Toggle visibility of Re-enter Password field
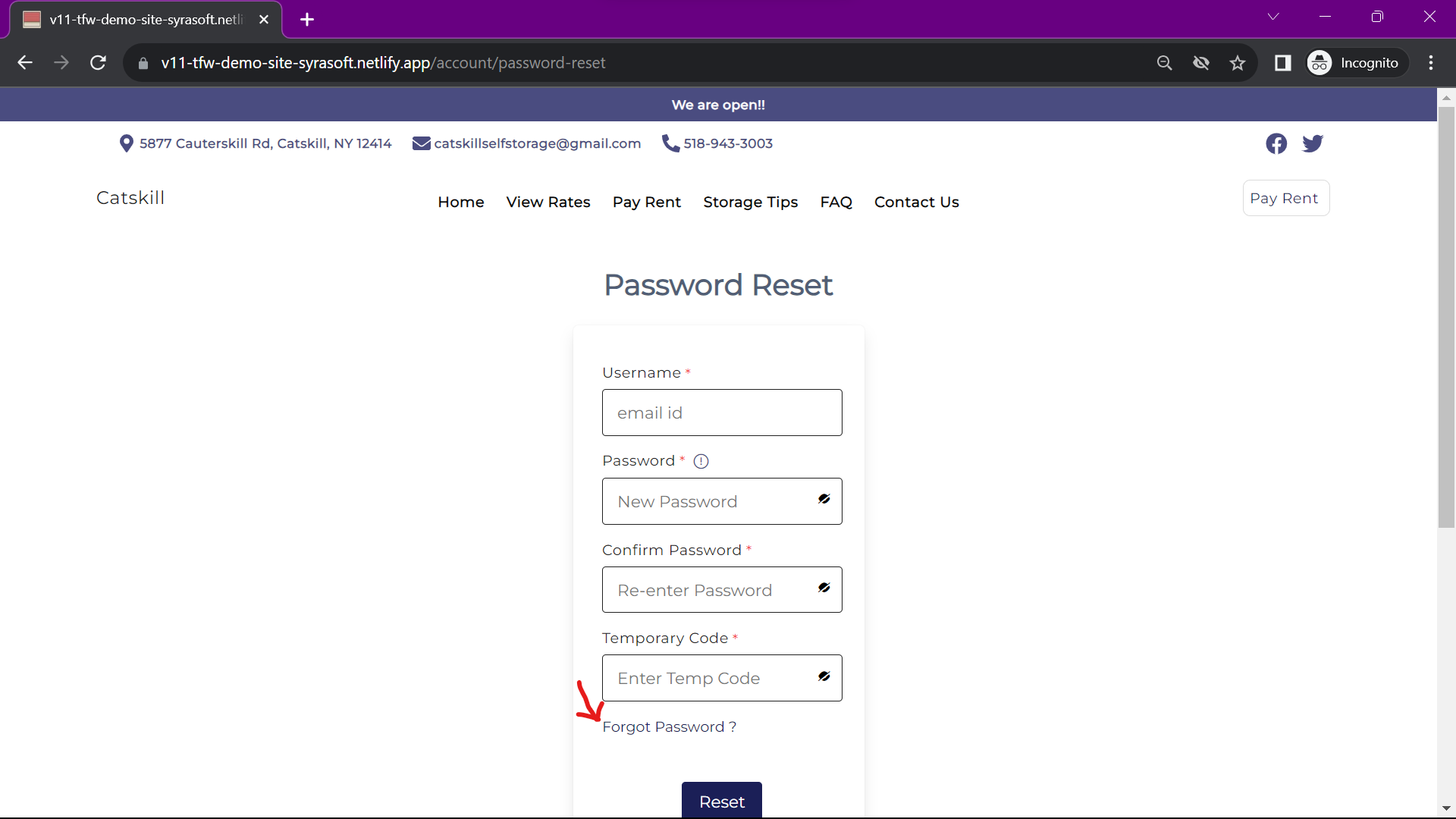Screen dimensions: 1456x819 coord(824,588)
